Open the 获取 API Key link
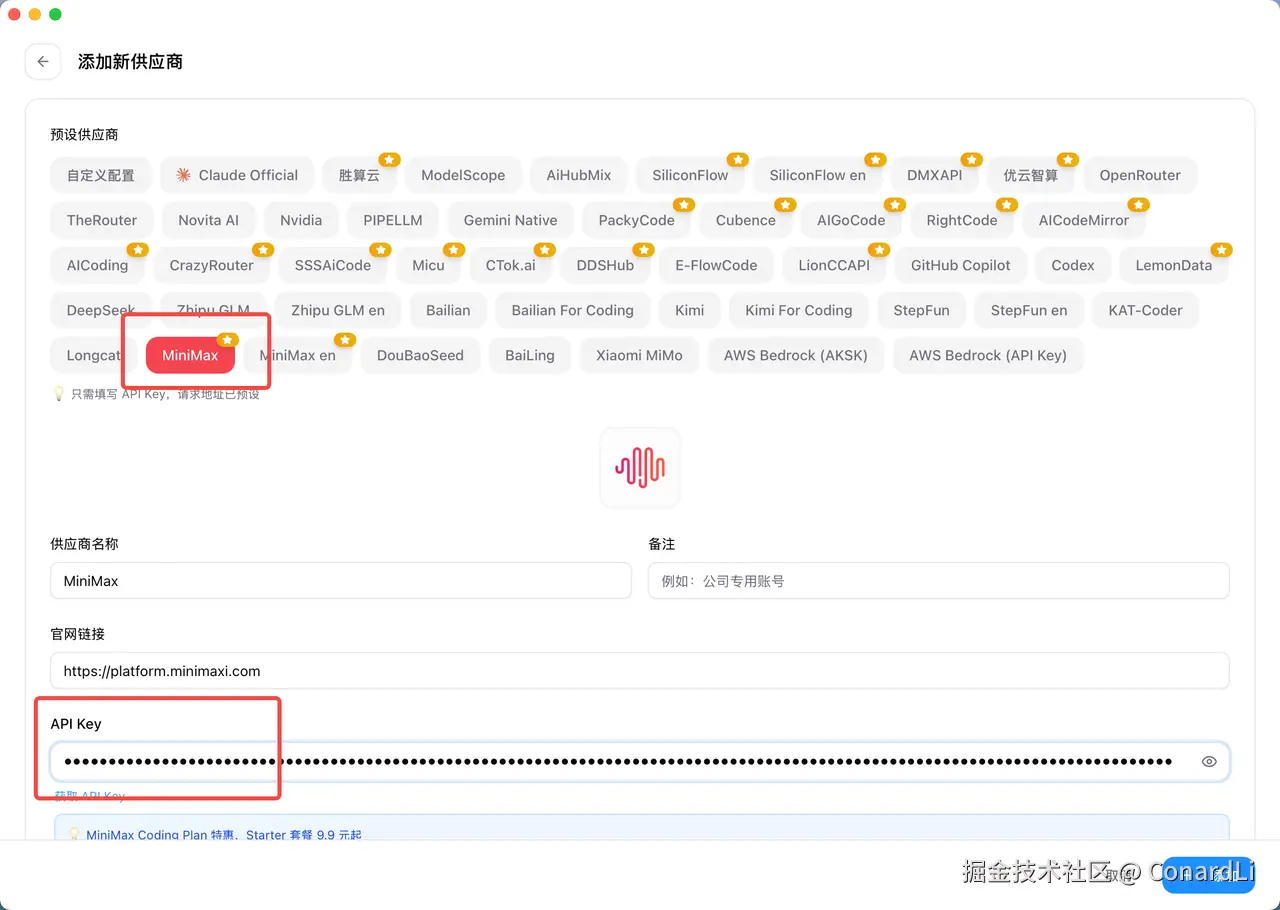 (90, 796)
